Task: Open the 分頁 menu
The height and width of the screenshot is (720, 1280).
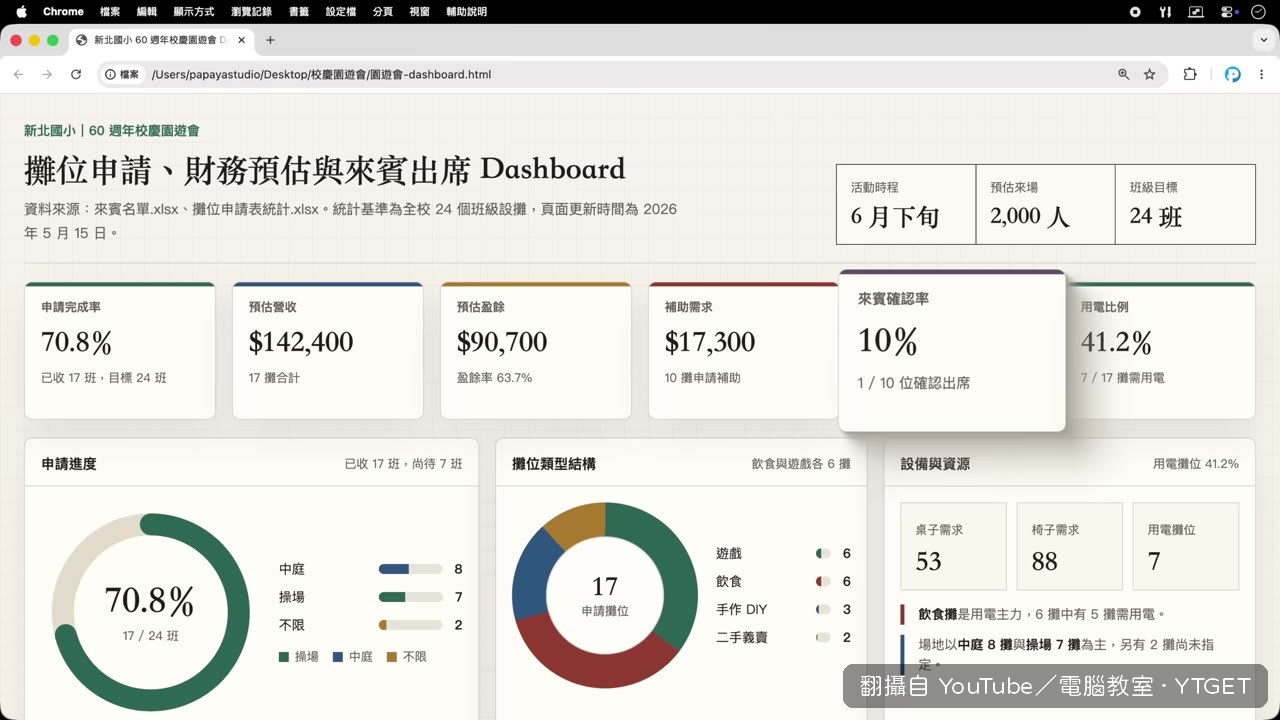Action: coord(382,12)
